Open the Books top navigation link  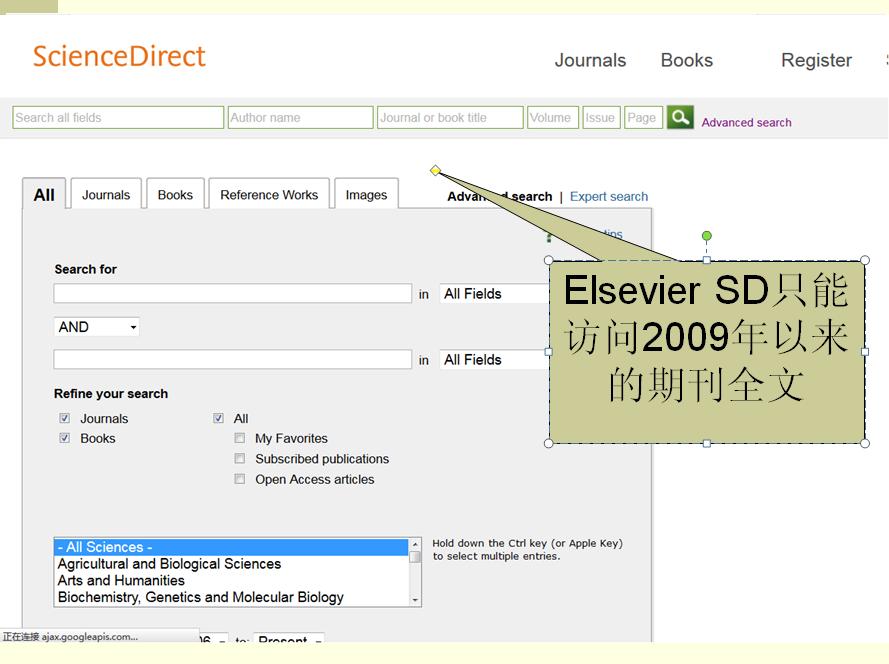[687, 60]
